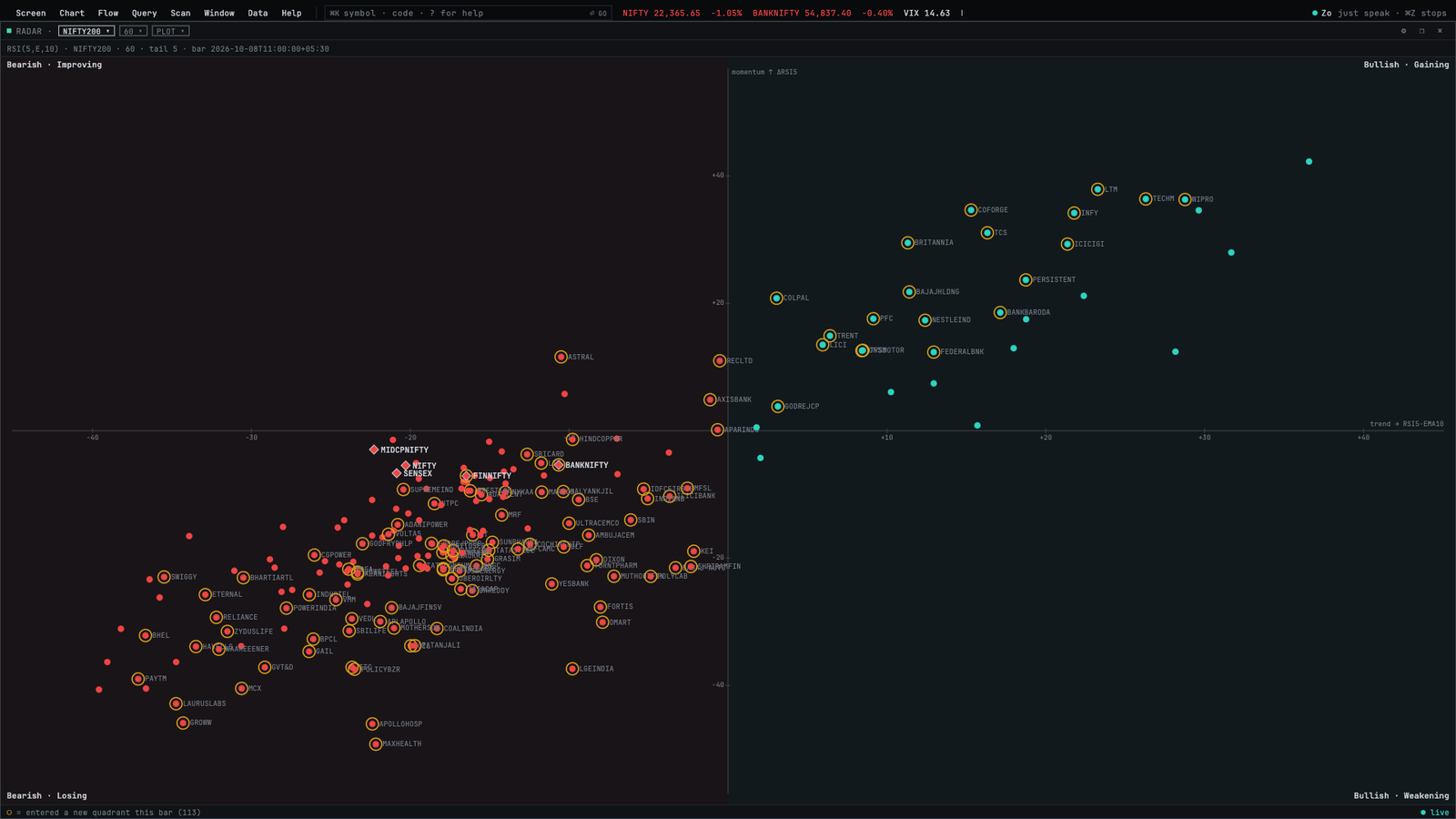Select the TECHM data point

[1146, 198]
